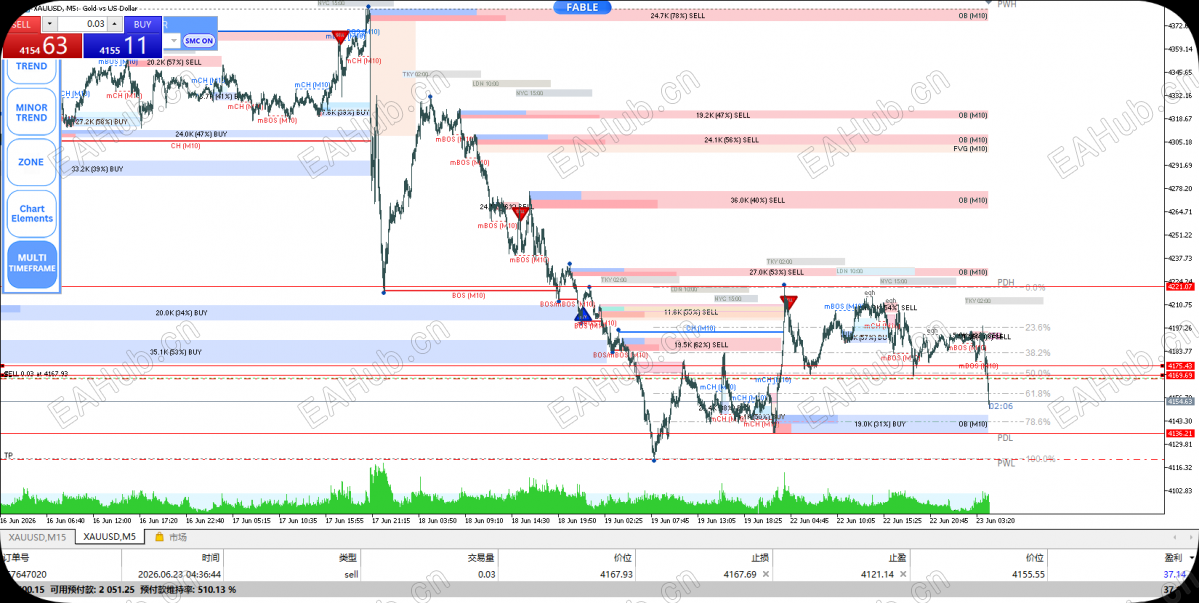Click the 4136.21 price tag on right axis
The width and height of the screenshot is (1199, 603).
point(1181,433)
